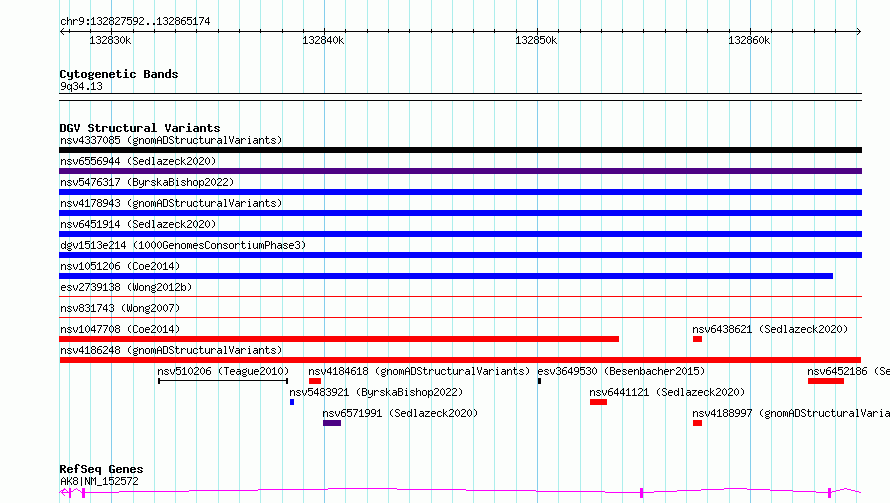The height and width of the screenshot is (503, 890).
Task: Click the RefSeq Genes track title
Action: 101,469
